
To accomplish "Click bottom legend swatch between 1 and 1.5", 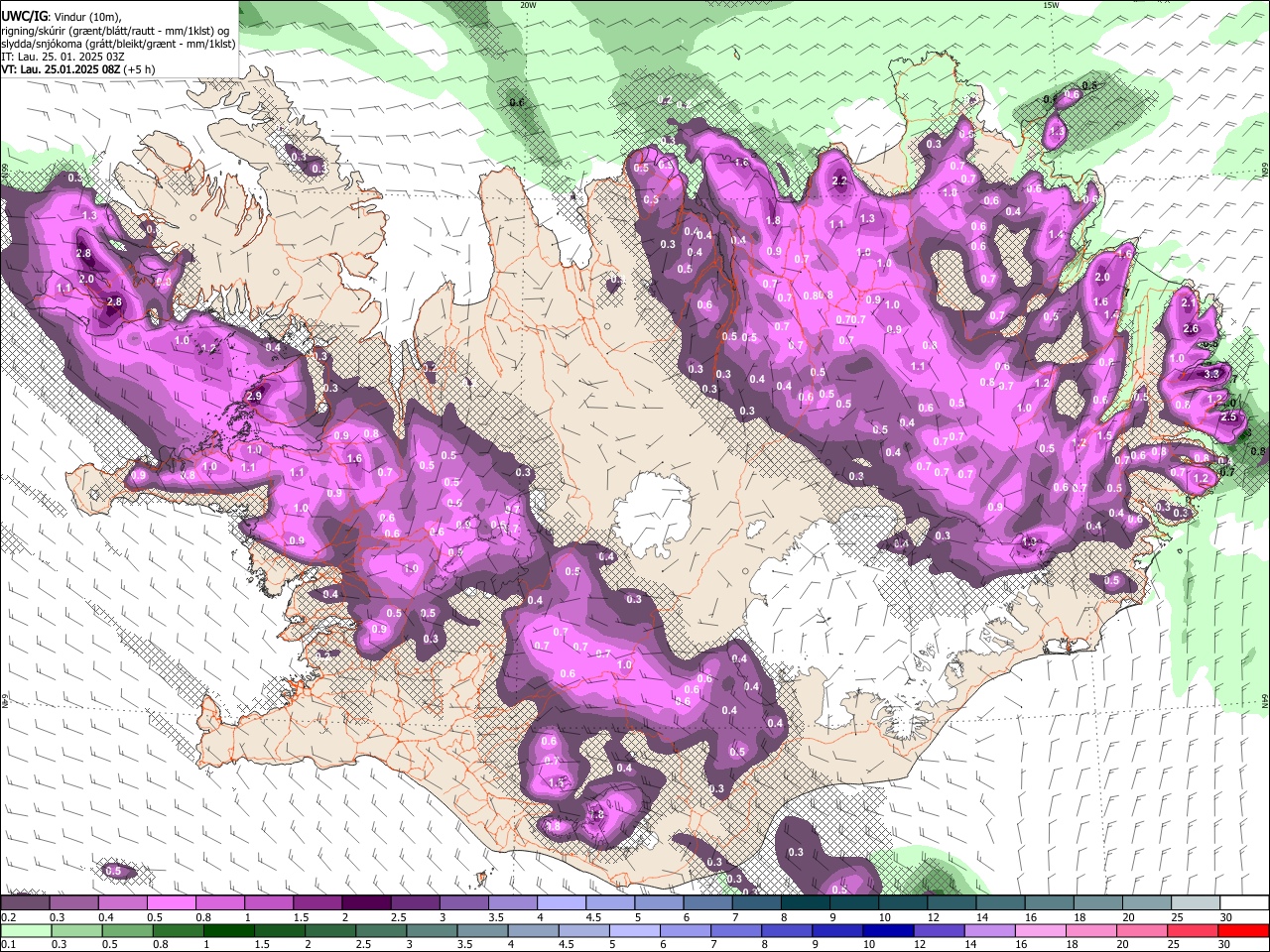I will click(228, 930).
